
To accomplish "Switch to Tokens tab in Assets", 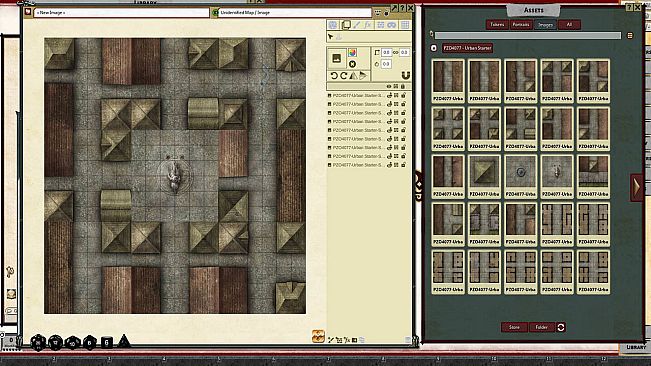I will (x=497, y=24).
